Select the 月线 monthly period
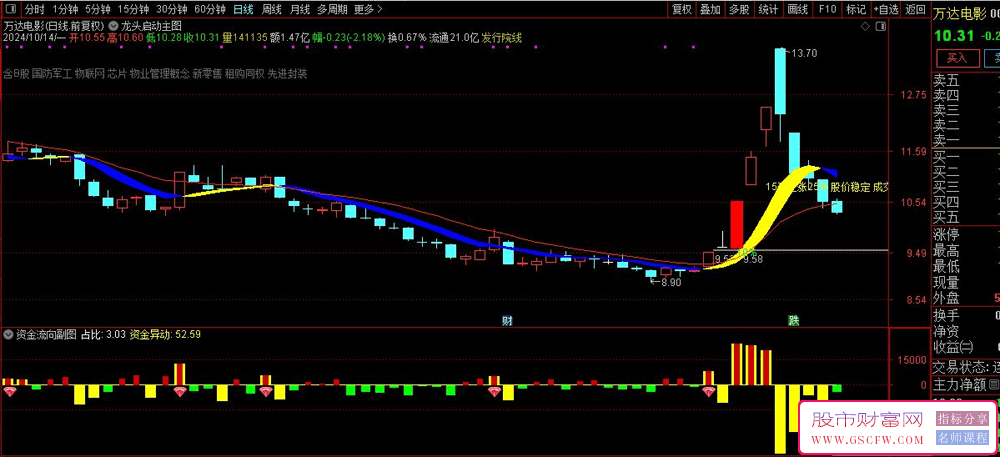This screenshot has width=1000, height=457. (300, 10)
